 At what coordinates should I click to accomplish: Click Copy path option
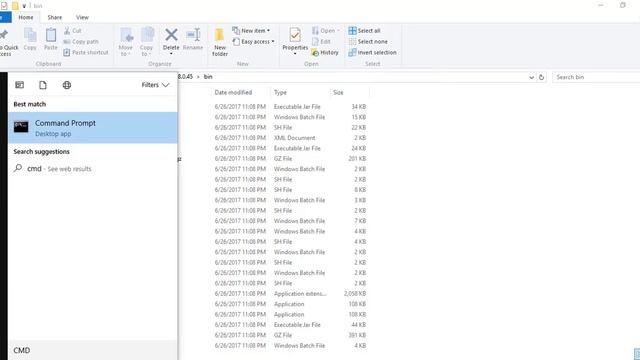[x=81, y=42]
